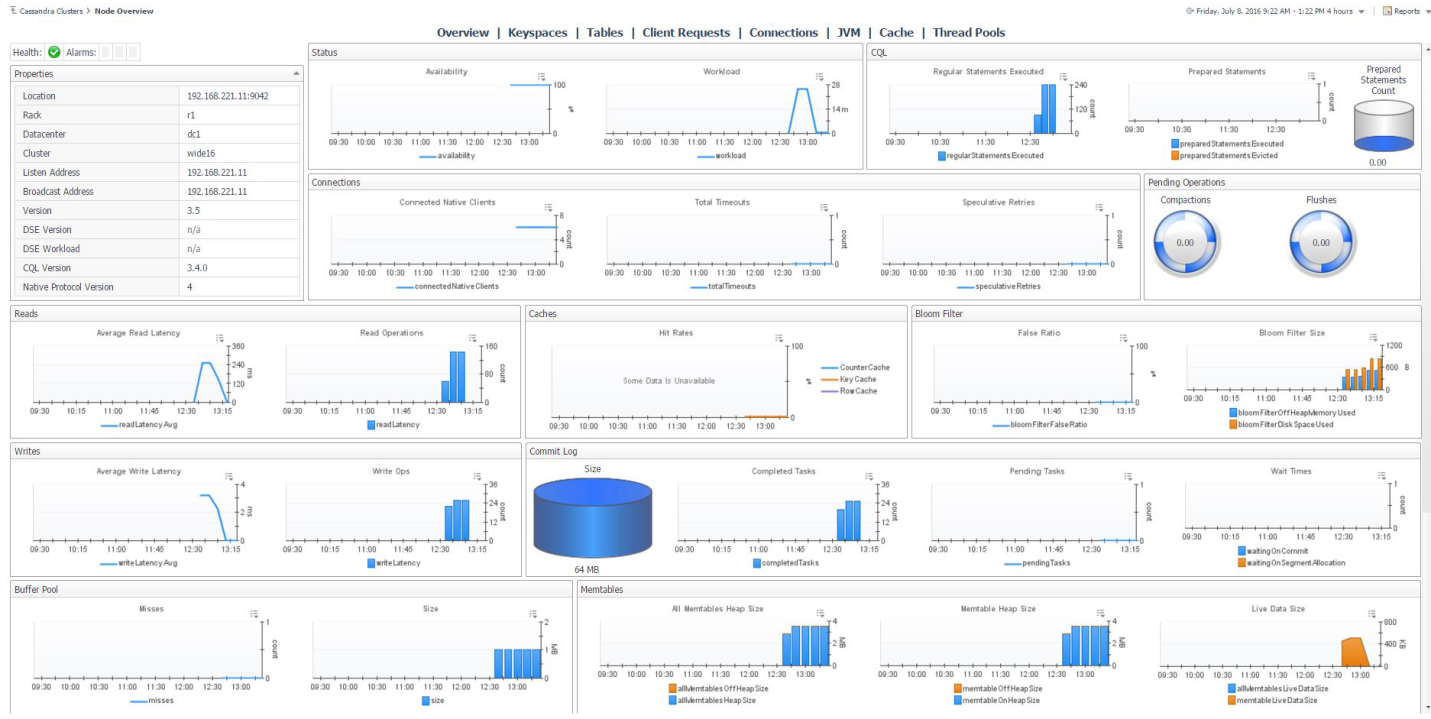Click the Compactions circular gauge
The height and width of the screenshot is (719, 1431).
(x=1185, y=243)
